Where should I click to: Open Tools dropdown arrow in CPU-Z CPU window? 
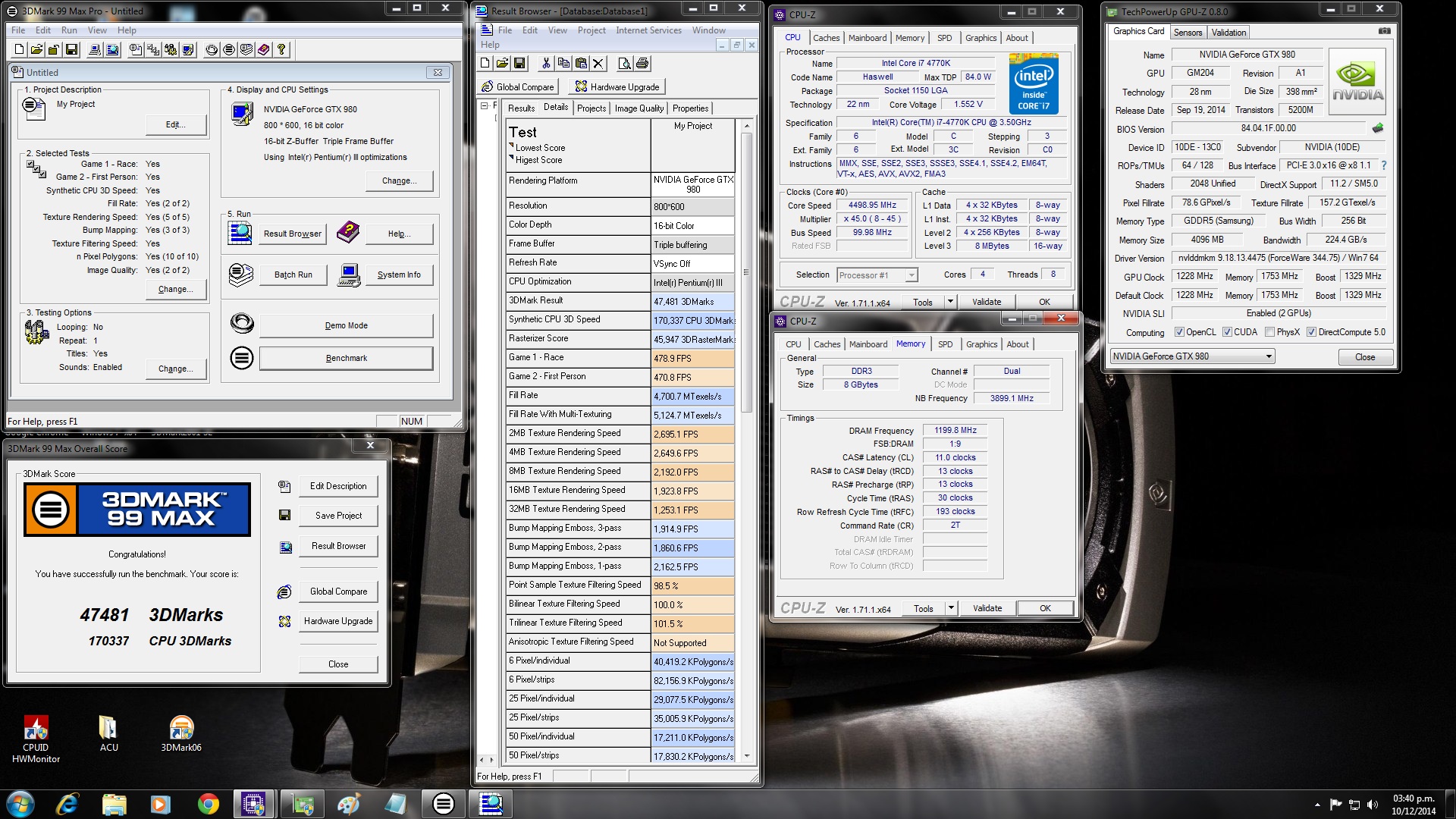click(x=949, y=302)
